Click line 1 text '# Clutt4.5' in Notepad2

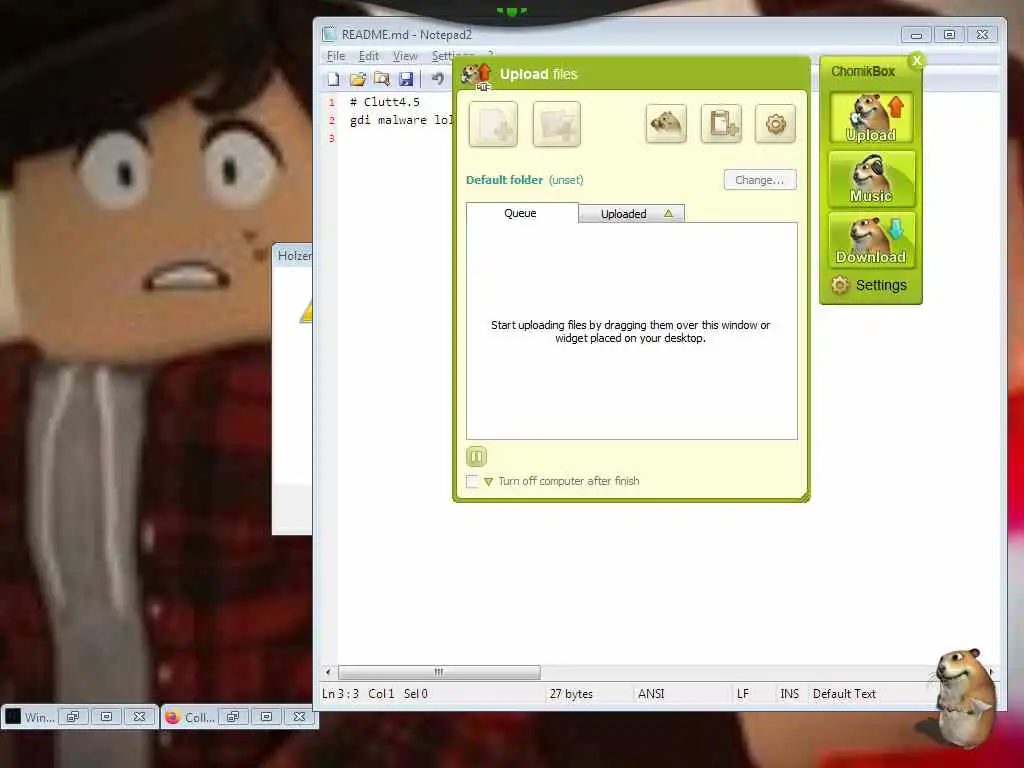pos(385,102)
